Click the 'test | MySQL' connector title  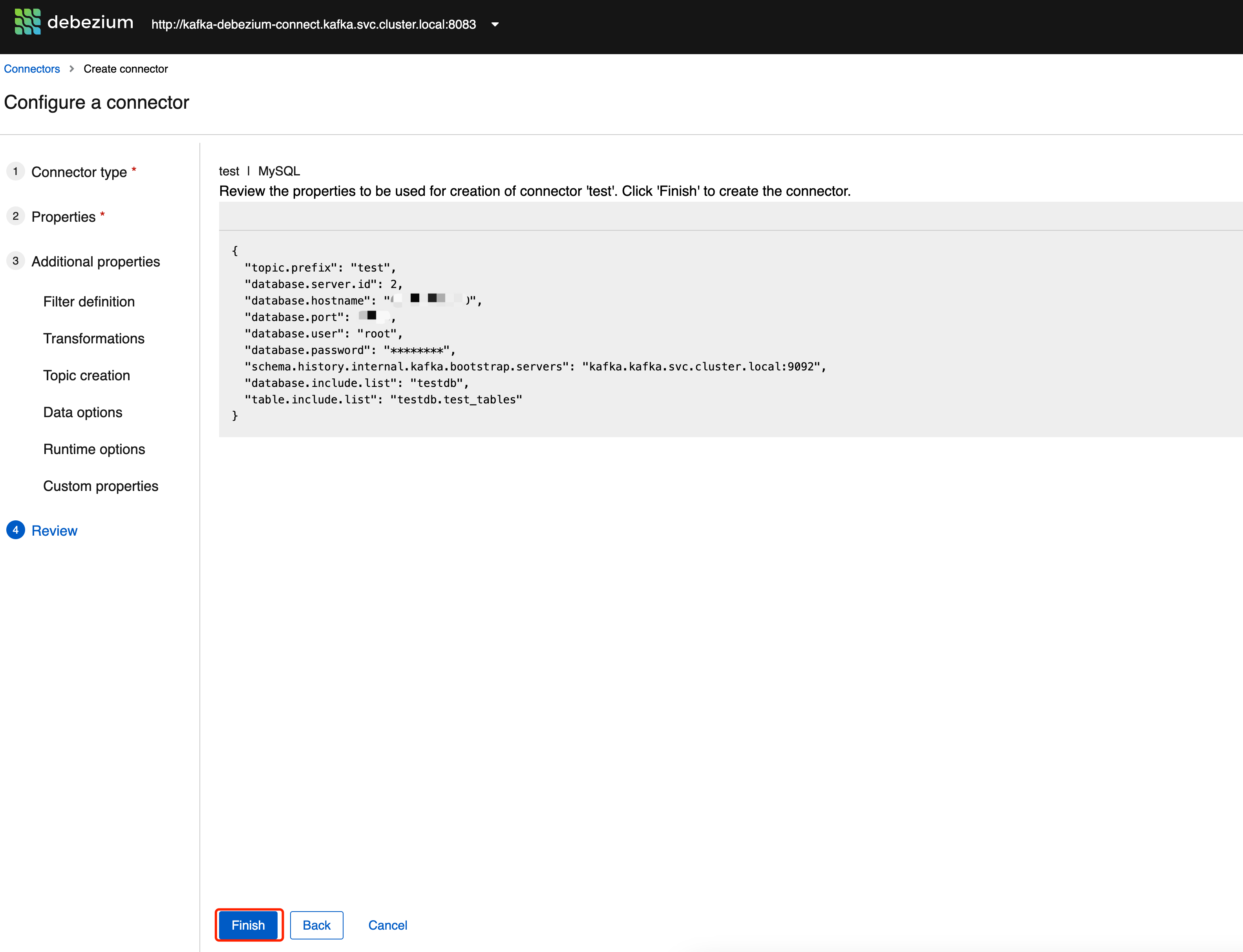pos(260,171)
